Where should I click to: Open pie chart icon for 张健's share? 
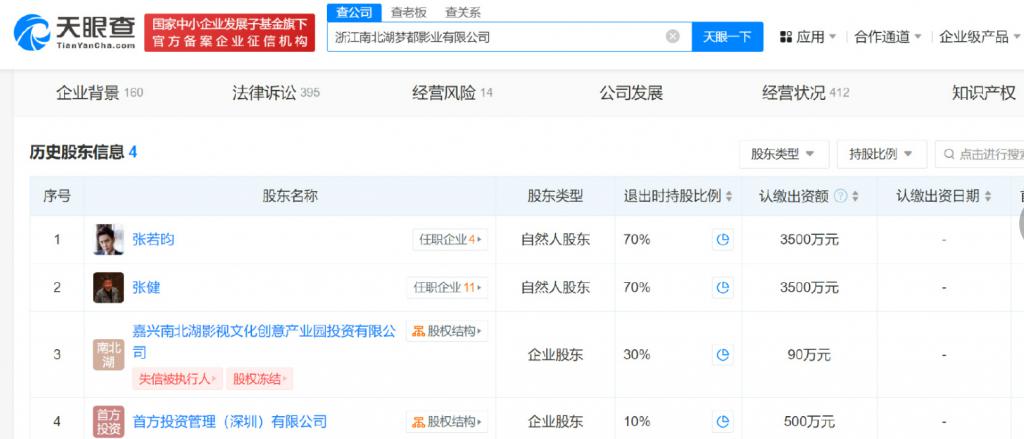coord(722,287)
